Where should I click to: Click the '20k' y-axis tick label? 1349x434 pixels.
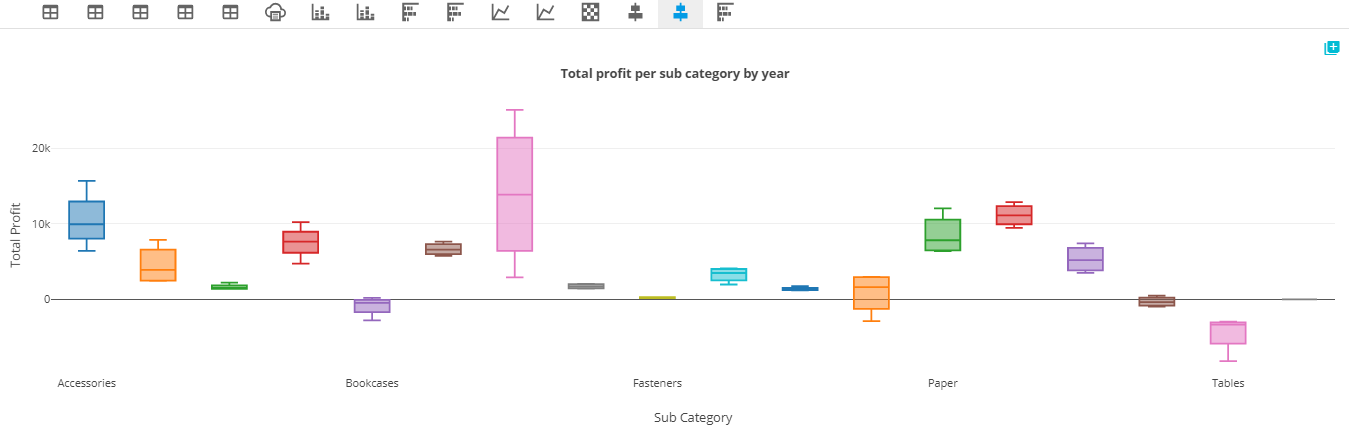(41, 148)
